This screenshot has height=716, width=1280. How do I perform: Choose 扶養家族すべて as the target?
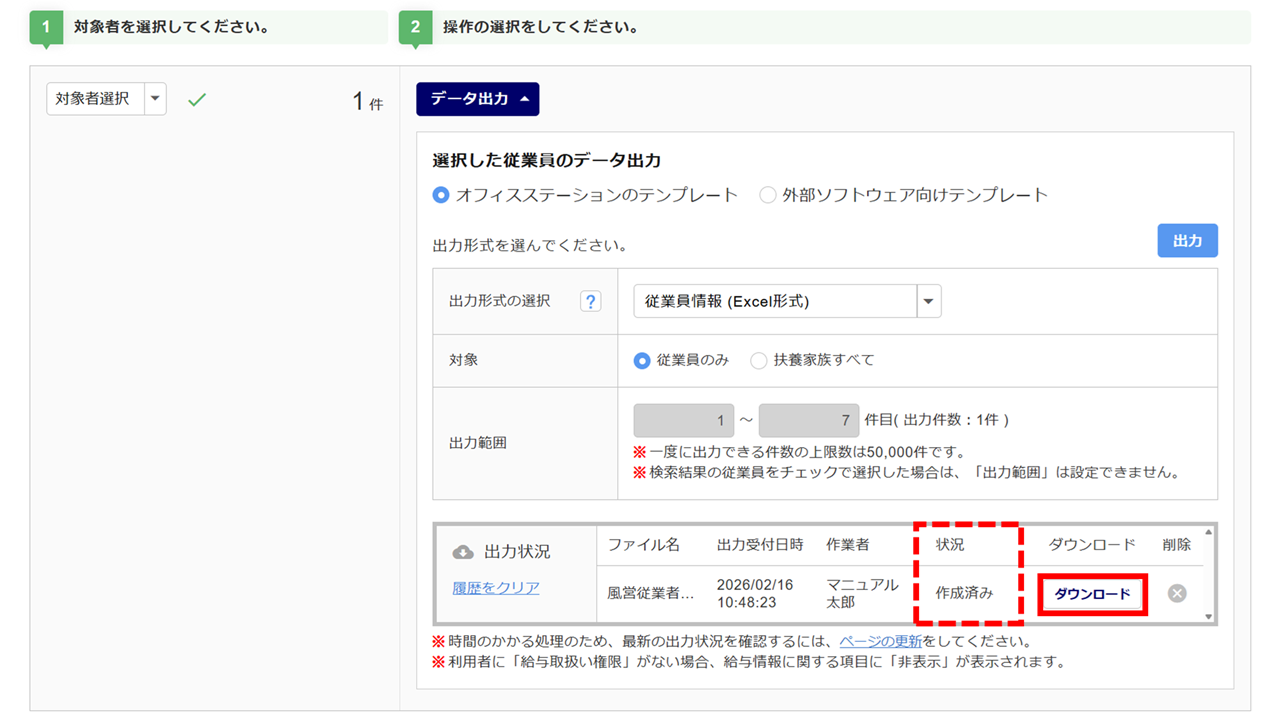click(759, 360)
